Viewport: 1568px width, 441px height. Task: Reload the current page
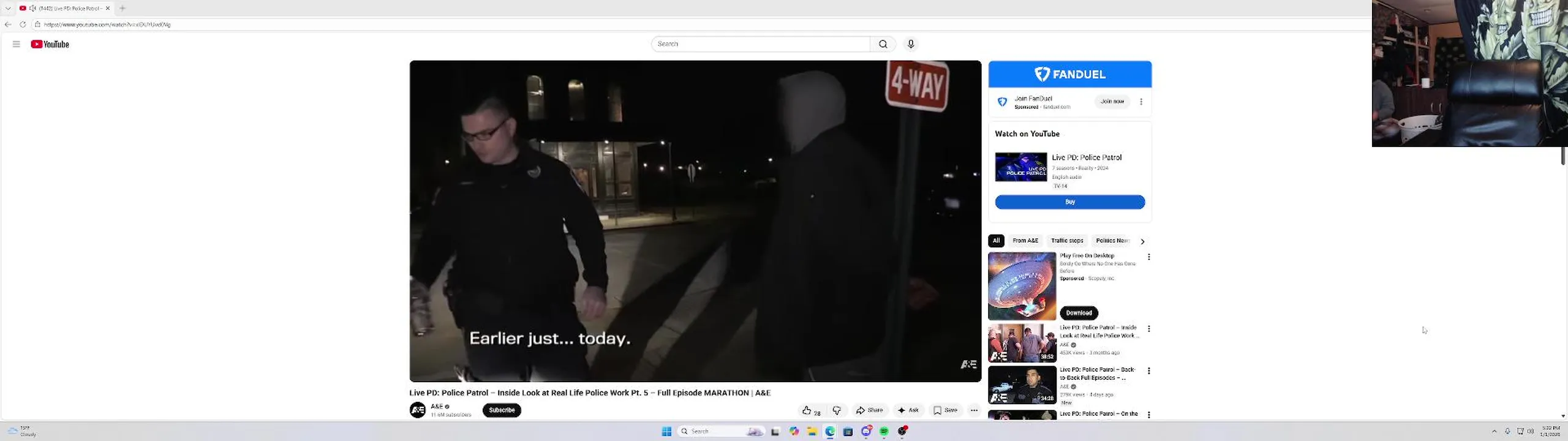click(x=23, y=24)
